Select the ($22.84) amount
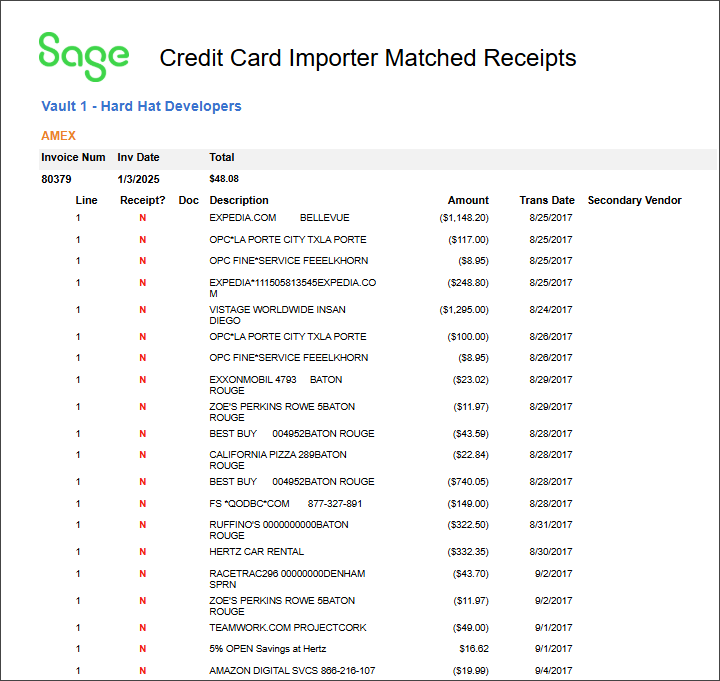The width and height of the screenshot is (720, 681). coord(471,455)
